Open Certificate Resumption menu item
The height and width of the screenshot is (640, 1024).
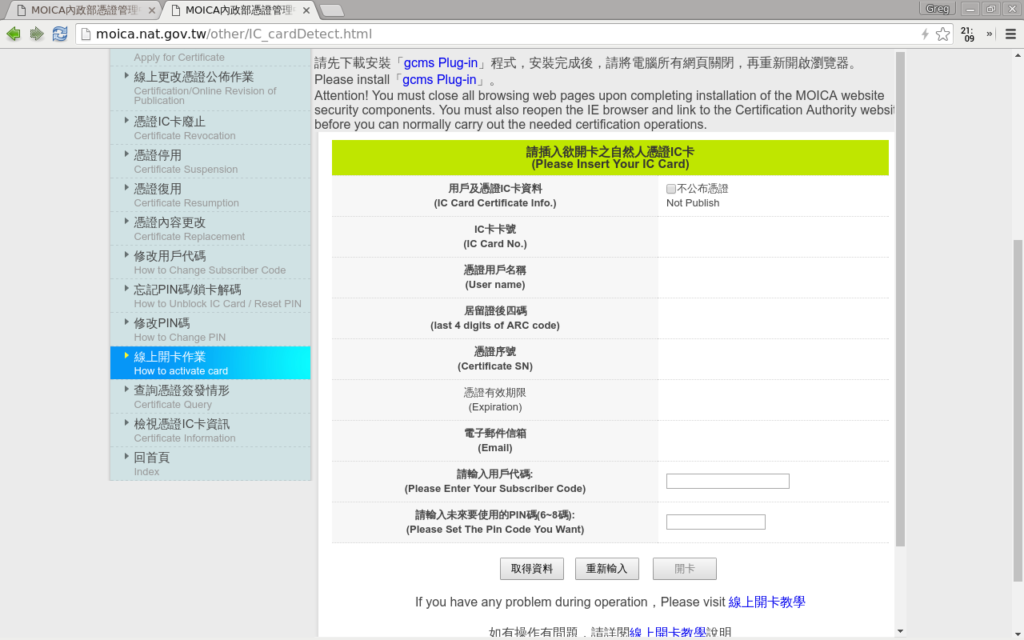(186, 203)
